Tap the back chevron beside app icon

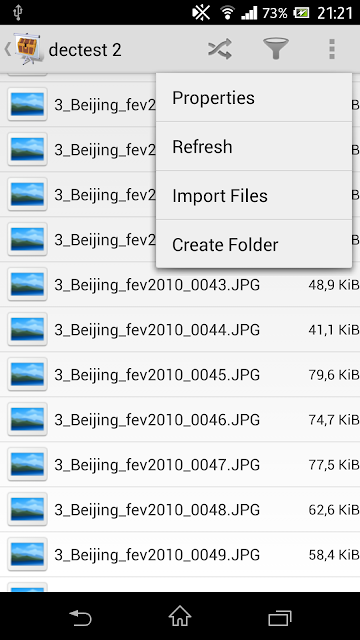[8, 49]
